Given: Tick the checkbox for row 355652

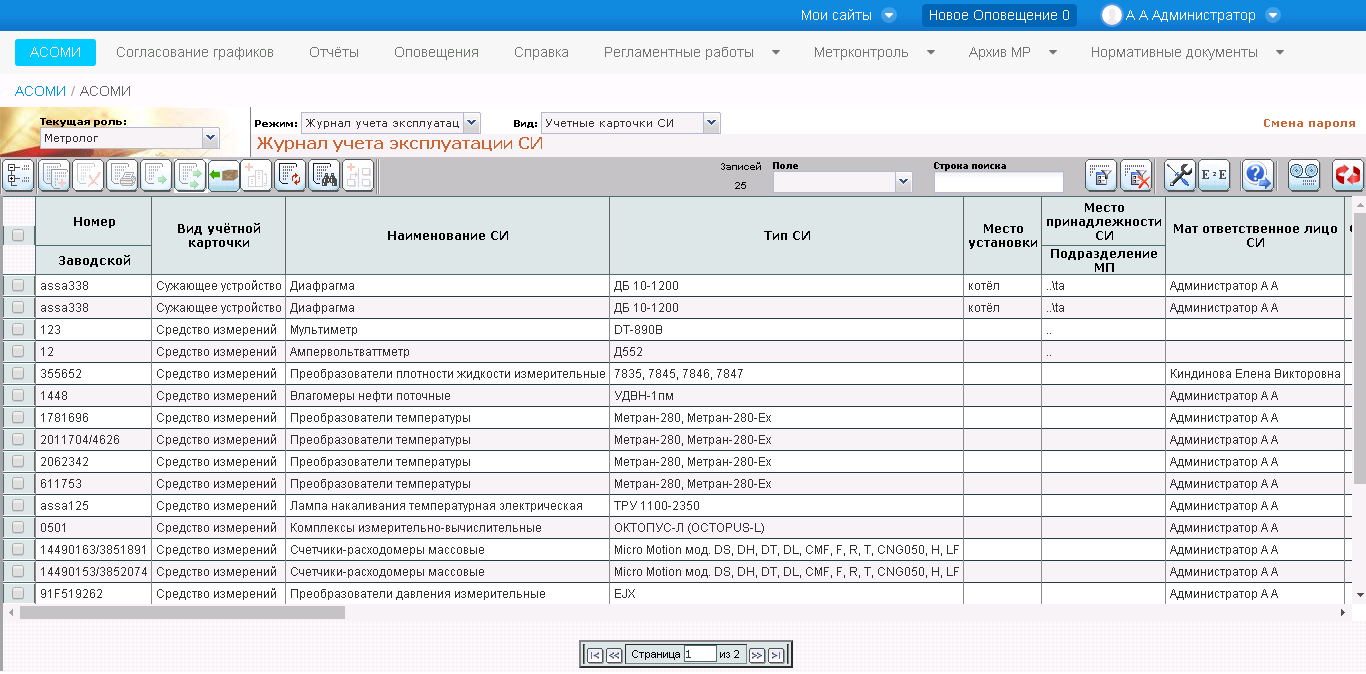Looking at the screenshot, I should [x=18, y=374].
